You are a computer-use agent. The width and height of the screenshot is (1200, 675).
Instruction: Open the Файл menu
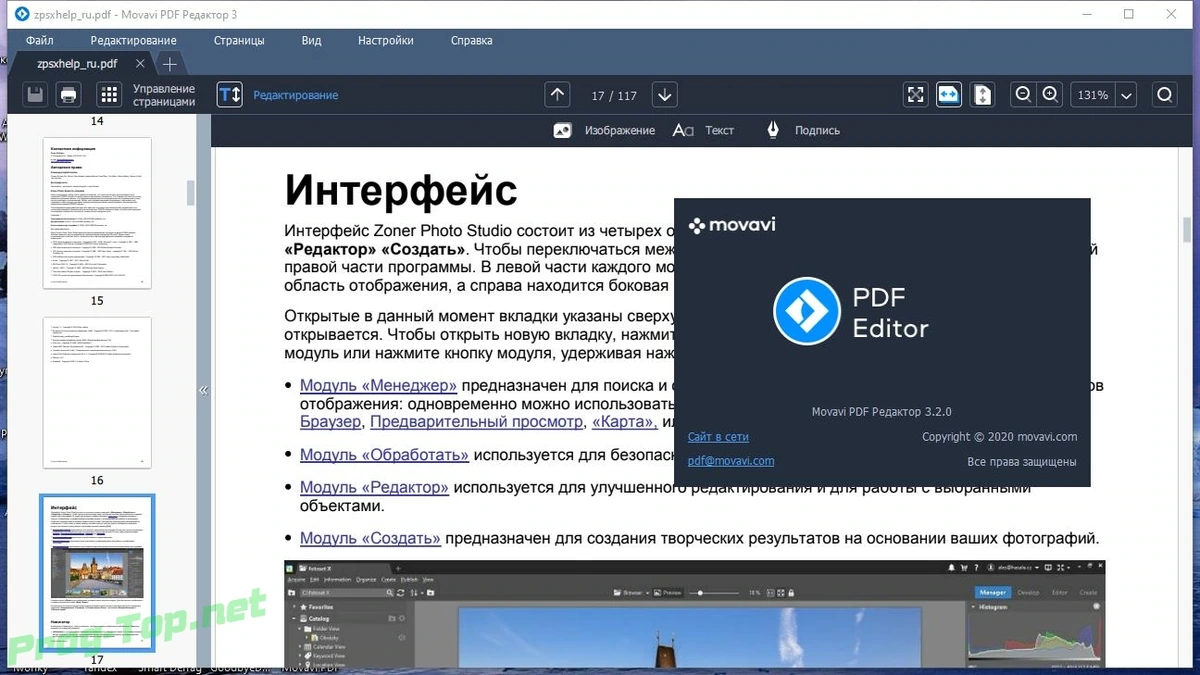click(40, 41)
